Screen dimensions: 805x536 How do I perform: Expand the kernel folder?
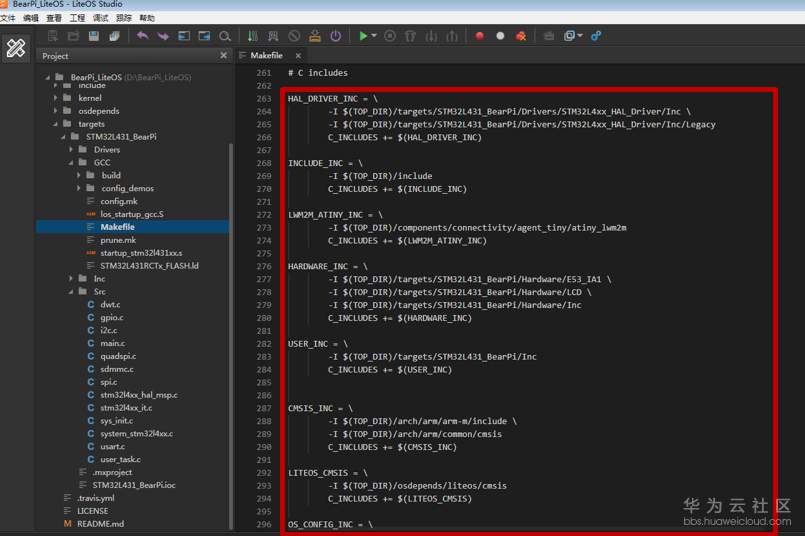tap(55, 98)
